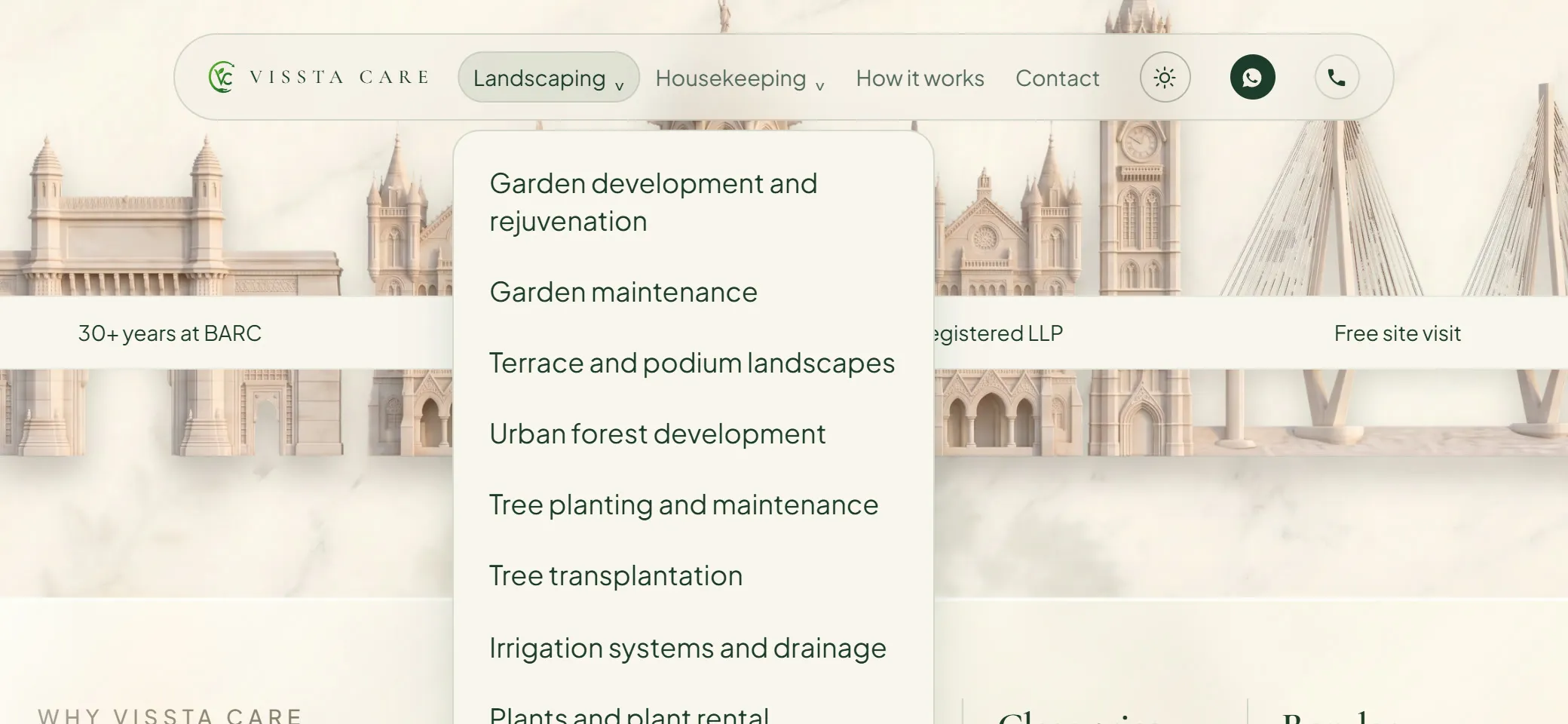
Task: Click the Free site visit text
Action: [x=1397, y=333]
